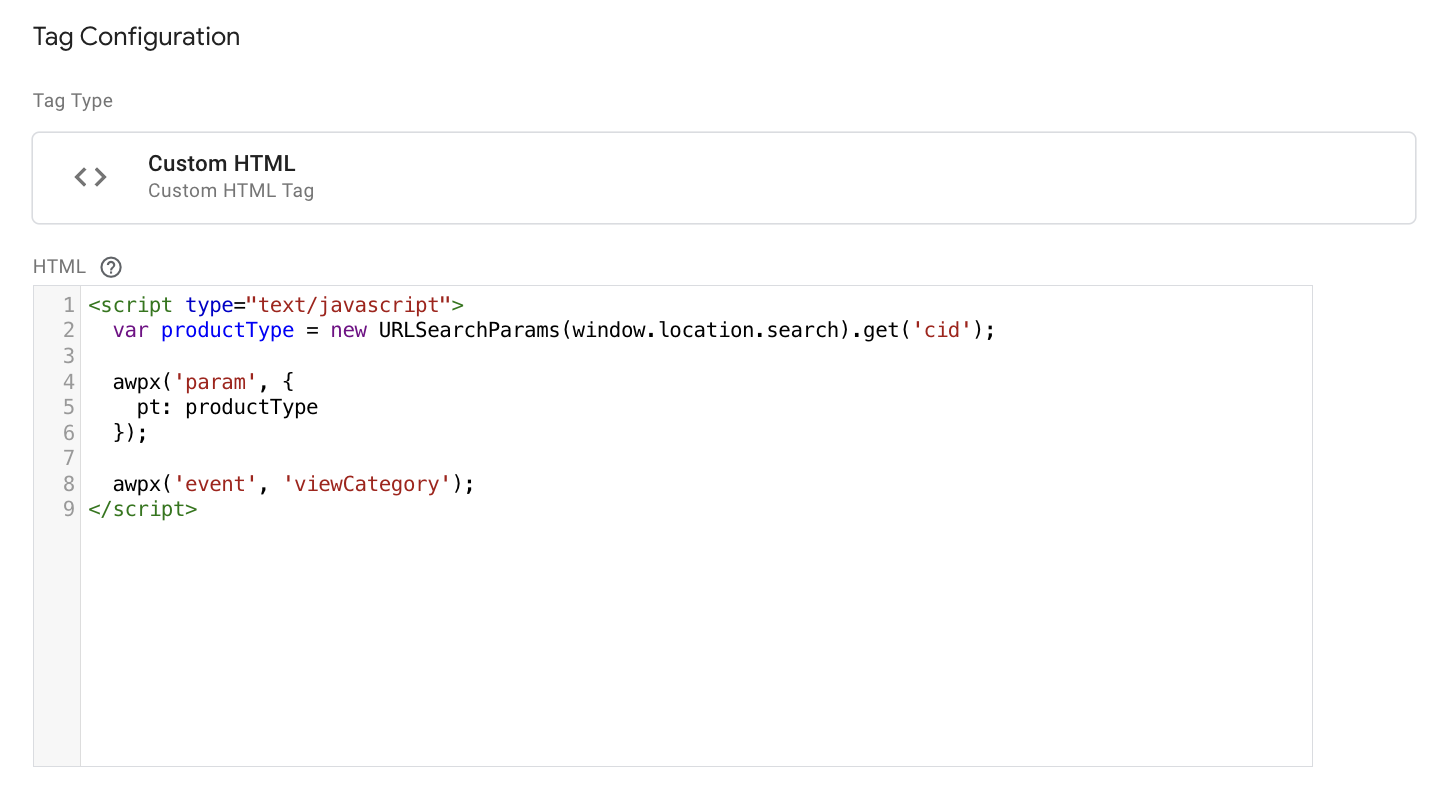
Task: Click the 'var productType' code line
Action: (554, 330)
